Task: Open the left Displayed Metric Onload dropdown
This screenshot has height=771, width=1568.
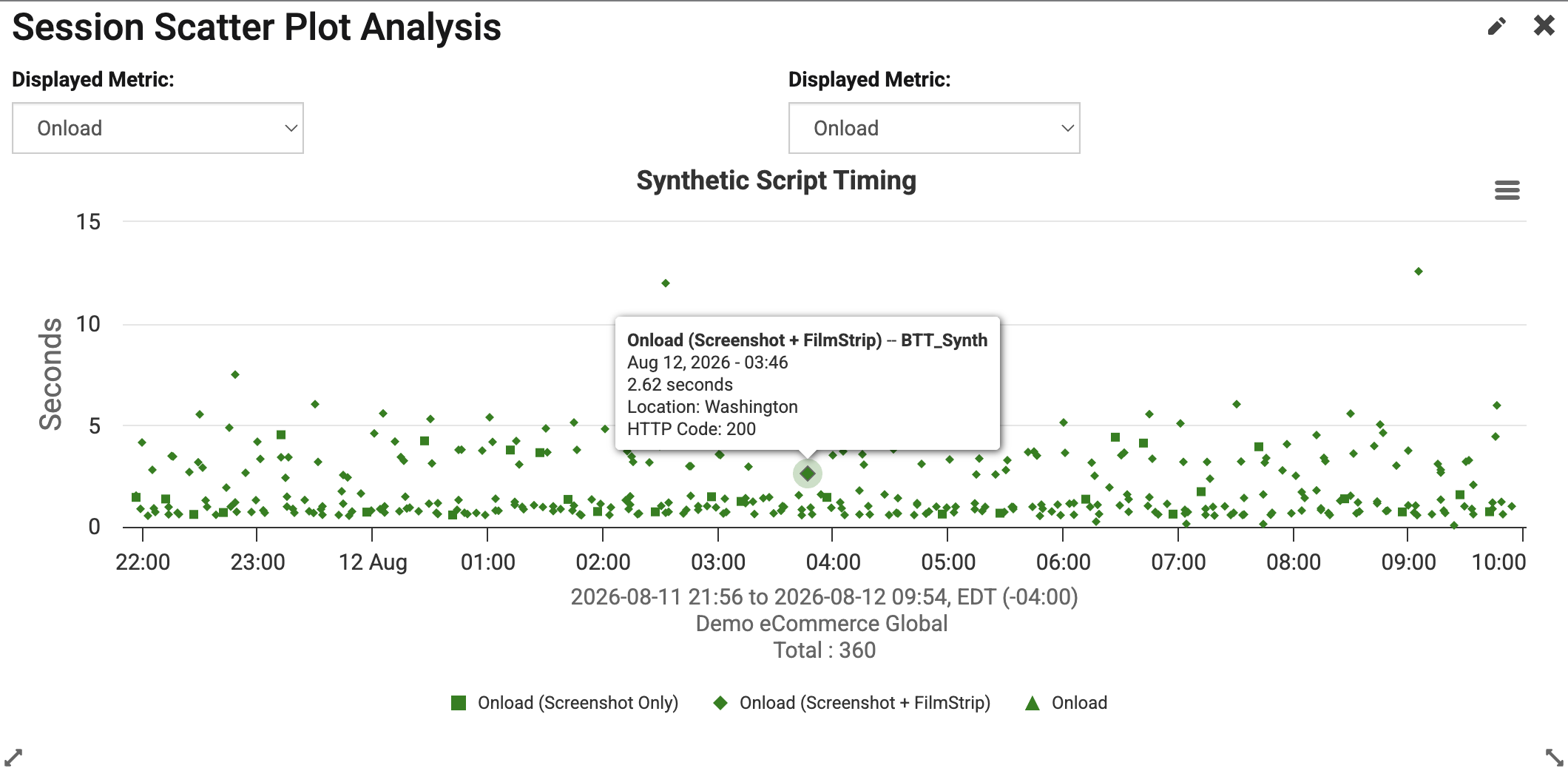Action: (158, 128)
